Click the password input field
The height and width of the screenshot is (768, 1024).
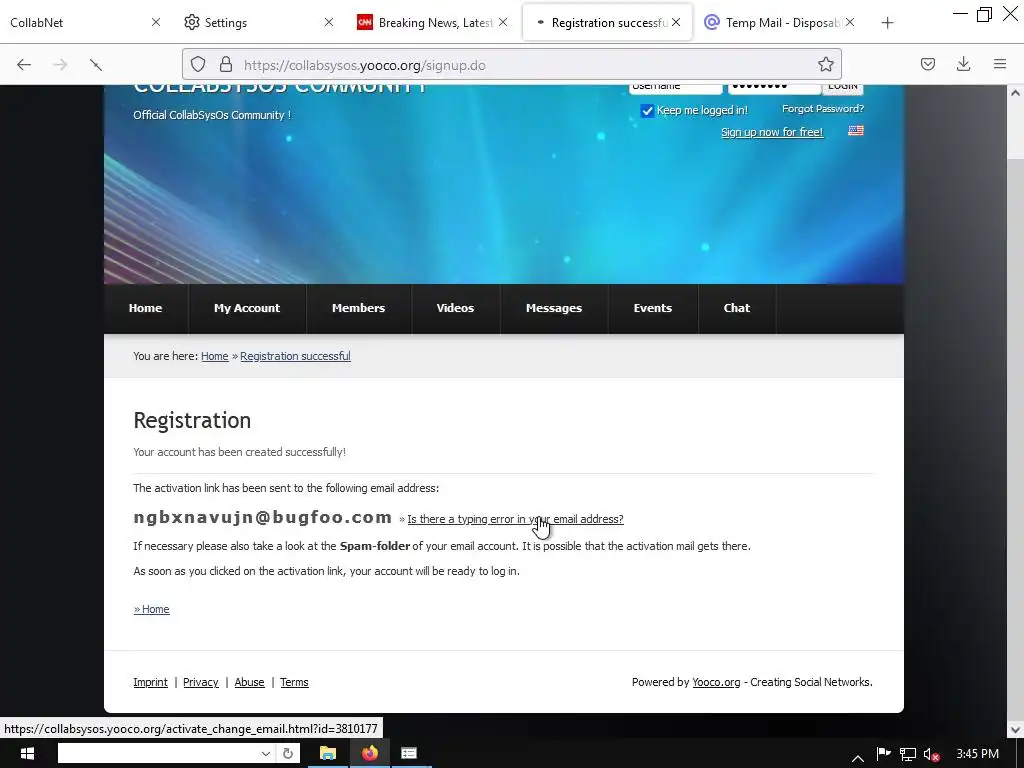coord(774,88)
